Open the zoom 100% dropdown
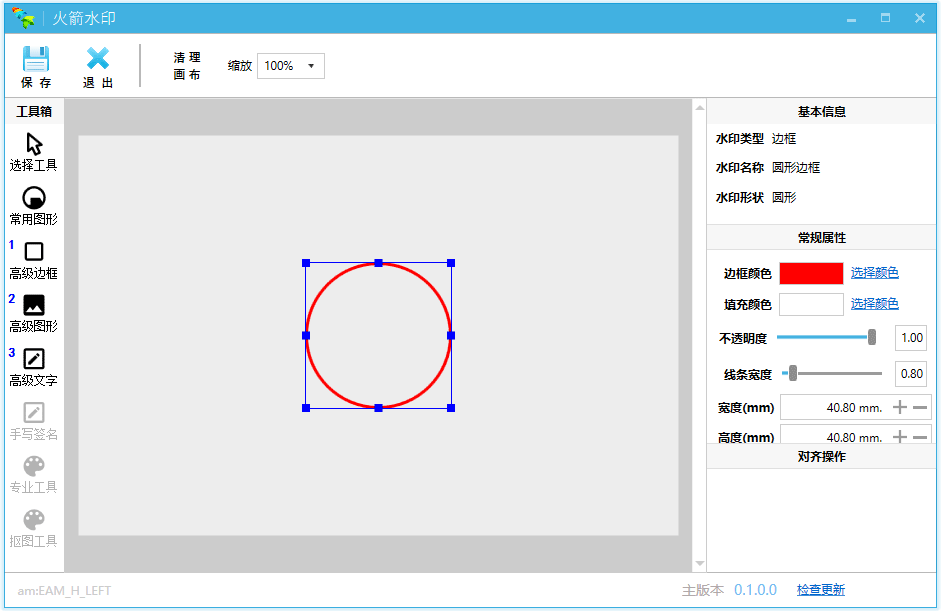Image resolution: width=941 pixels, height=611 pixels. [x=291, y=66]
